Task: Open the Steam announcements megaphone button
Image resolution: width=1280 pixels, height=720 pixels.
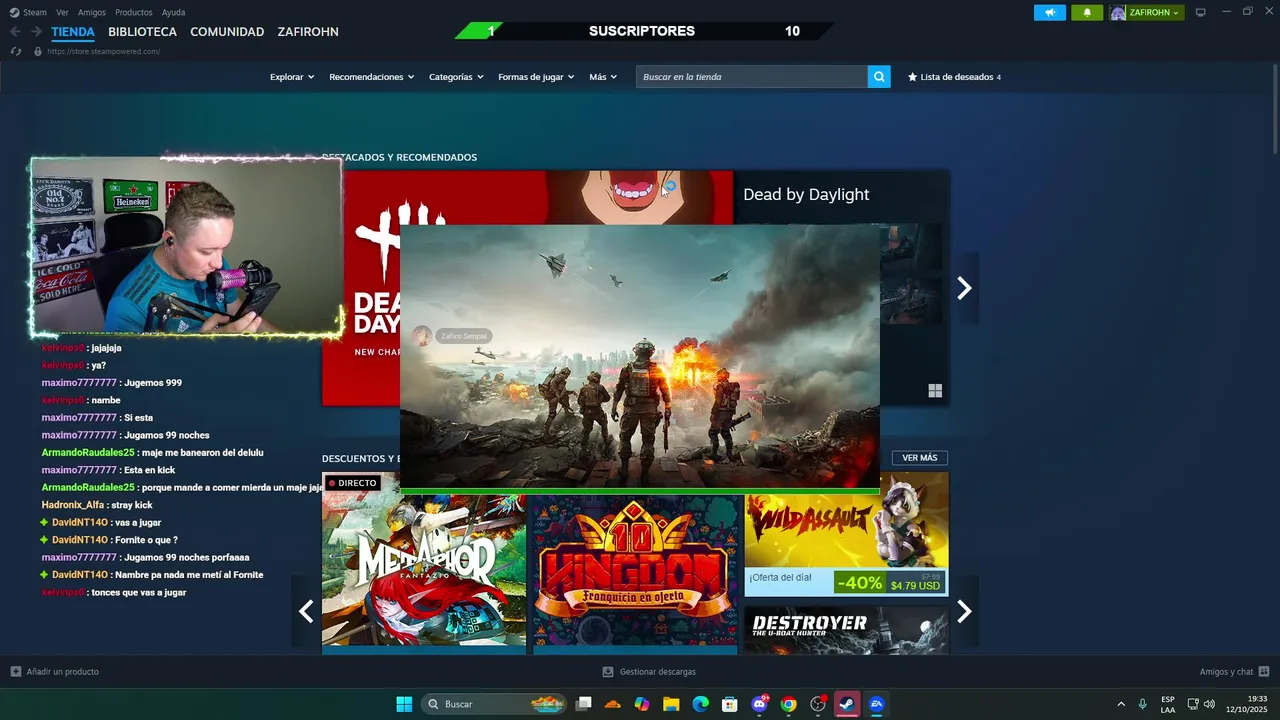Action: click(1049, 13)
